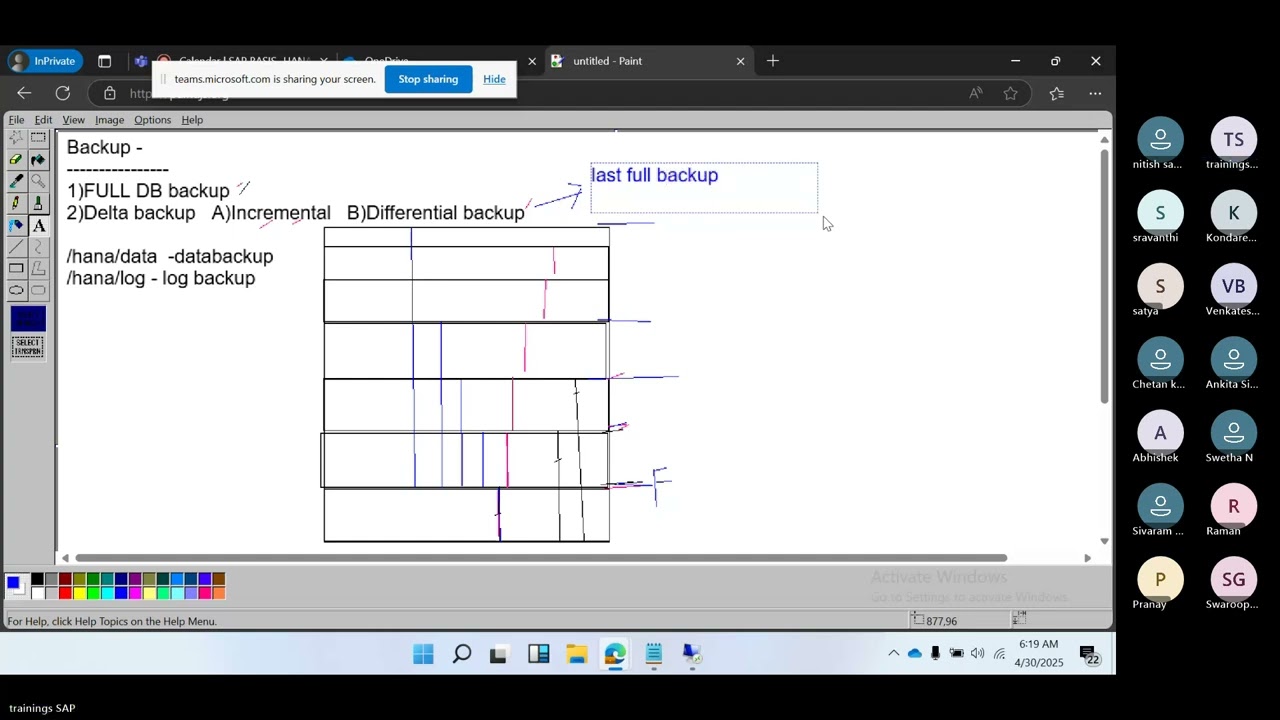1280x720 pixels.
Task: Select participant Raman's avatar
Action: click(x=1233, y=506)
